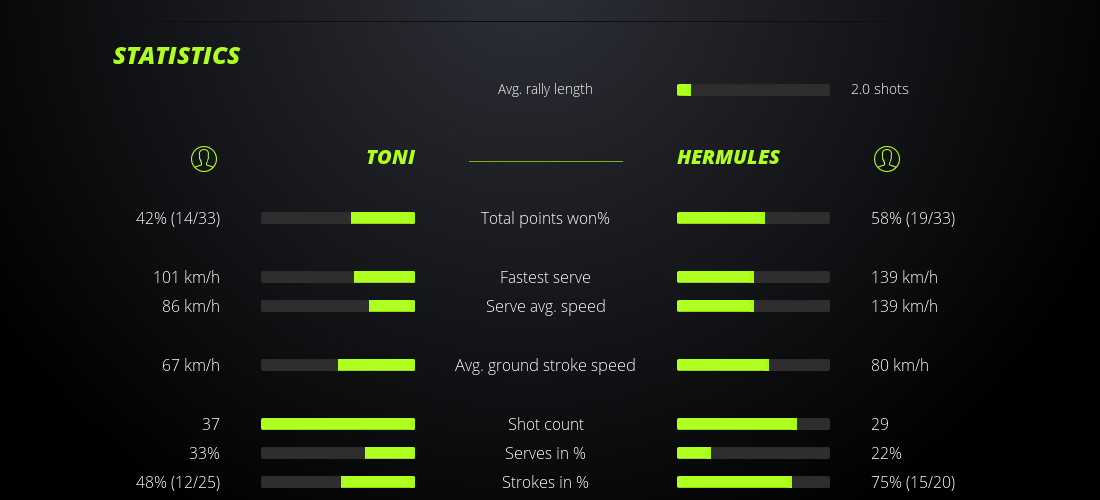Click Toni's Shot count bar
The image size is (1100, 500).
tap(338, 424)
